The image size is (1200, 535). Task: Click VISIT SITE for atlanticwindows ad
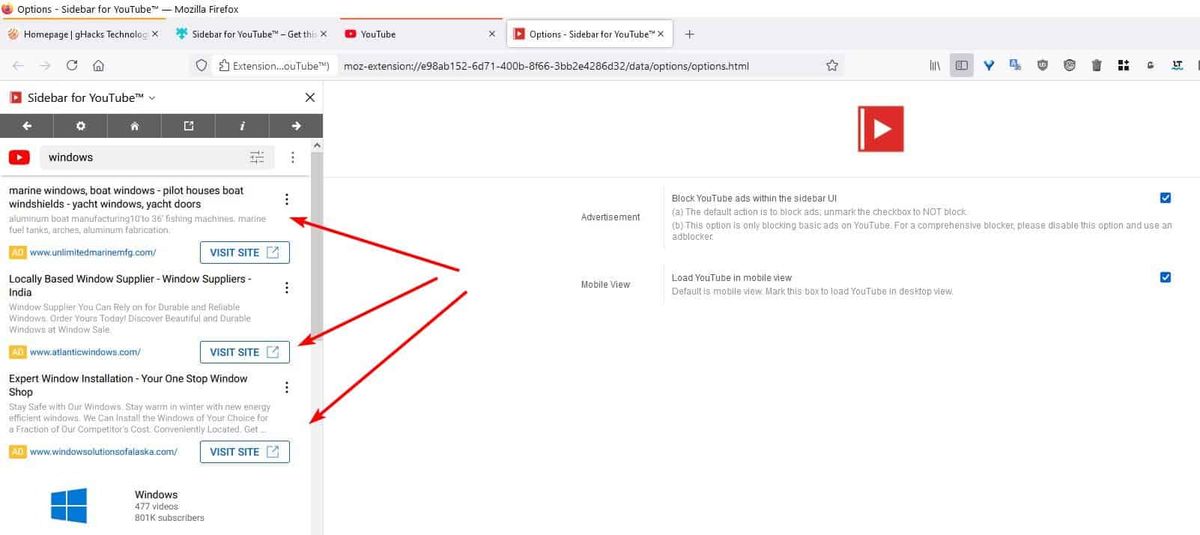tap(245, 352)
